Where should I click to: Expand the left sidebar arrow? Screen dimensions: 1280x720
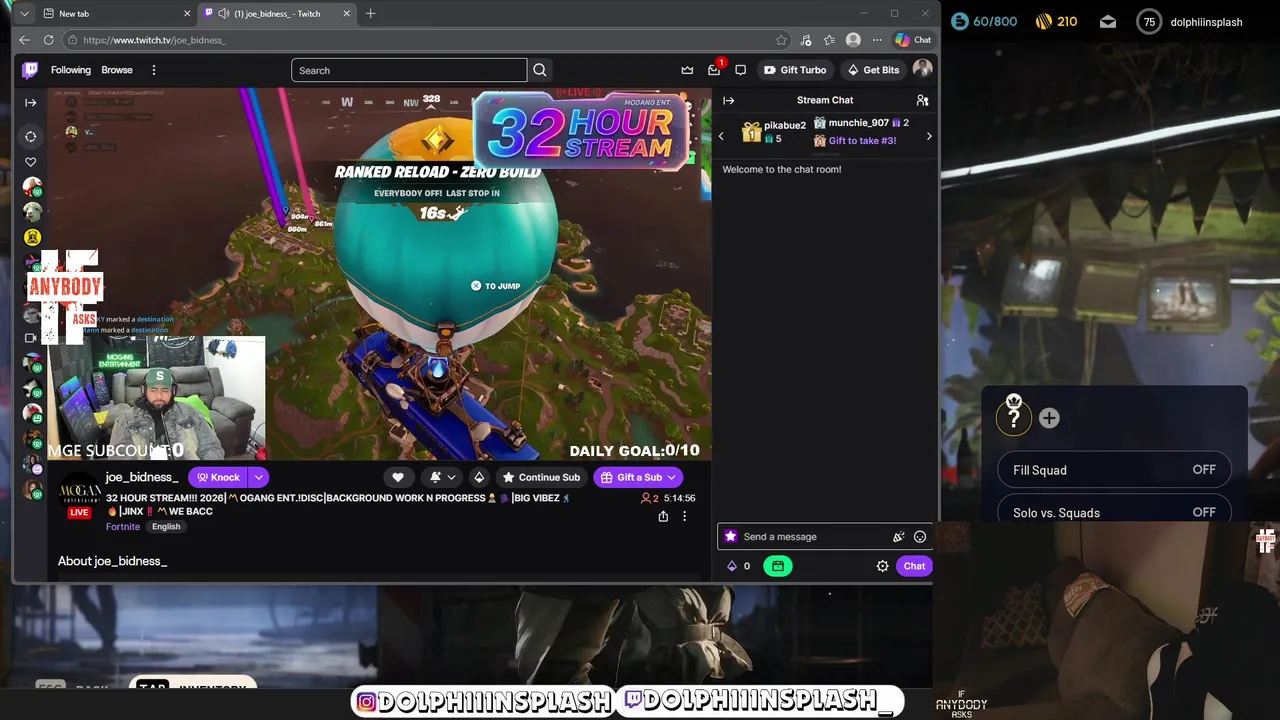(x=31, y=103)
